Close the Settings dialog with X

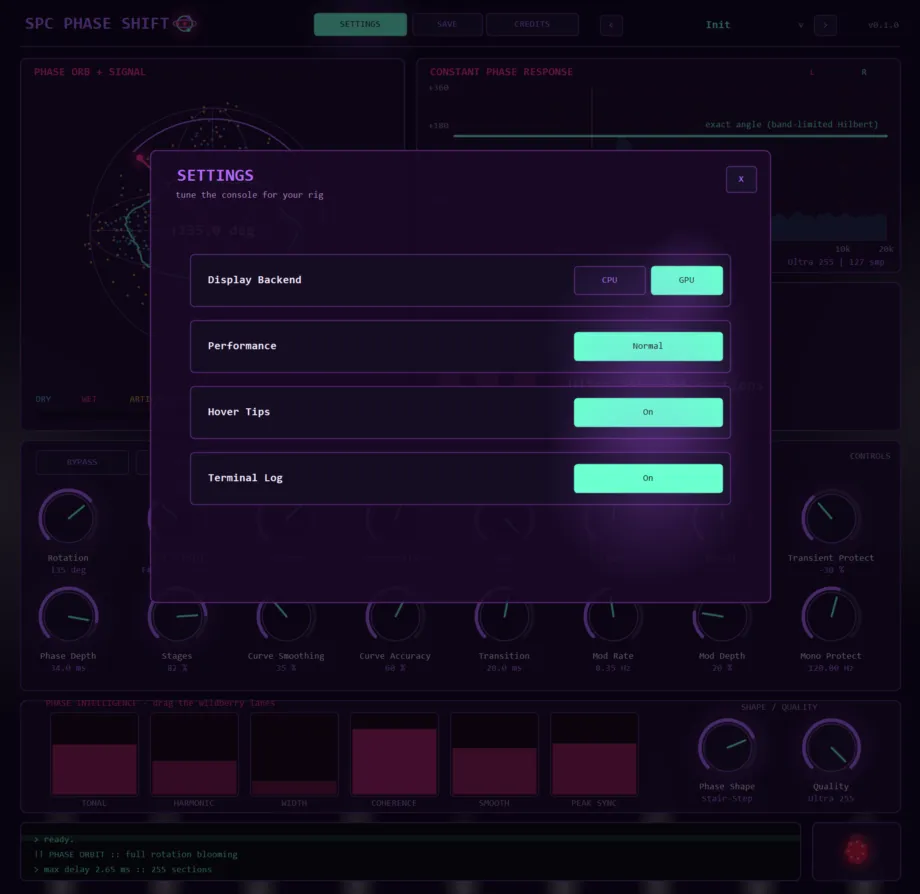741,180
